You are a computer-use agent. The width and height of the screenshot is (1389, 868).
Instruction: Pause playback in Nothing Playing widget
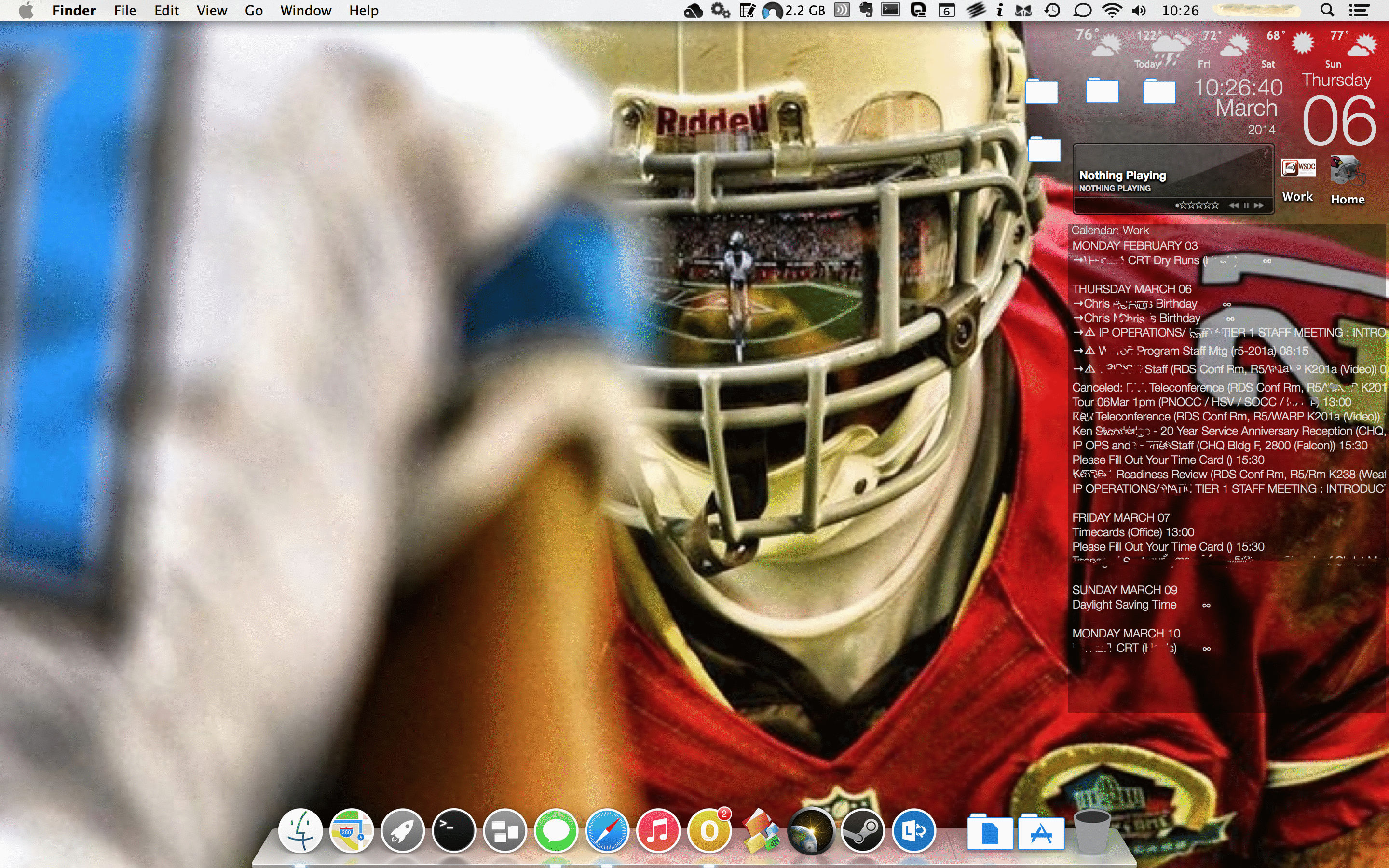tap(1246, 205)
